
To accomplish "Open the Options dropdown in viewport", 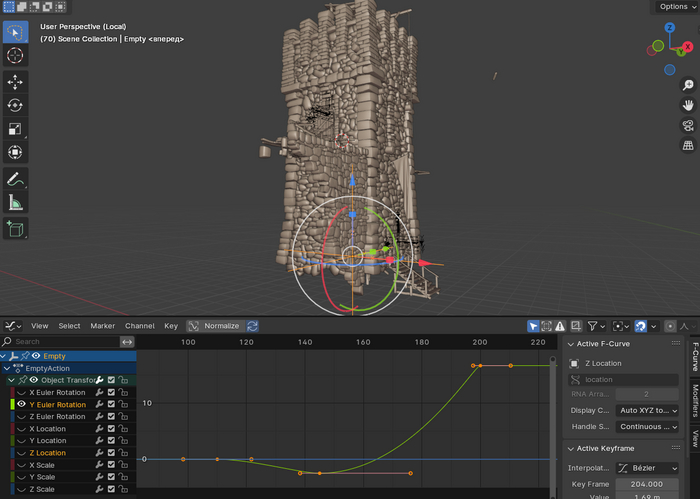I will 676,6.
